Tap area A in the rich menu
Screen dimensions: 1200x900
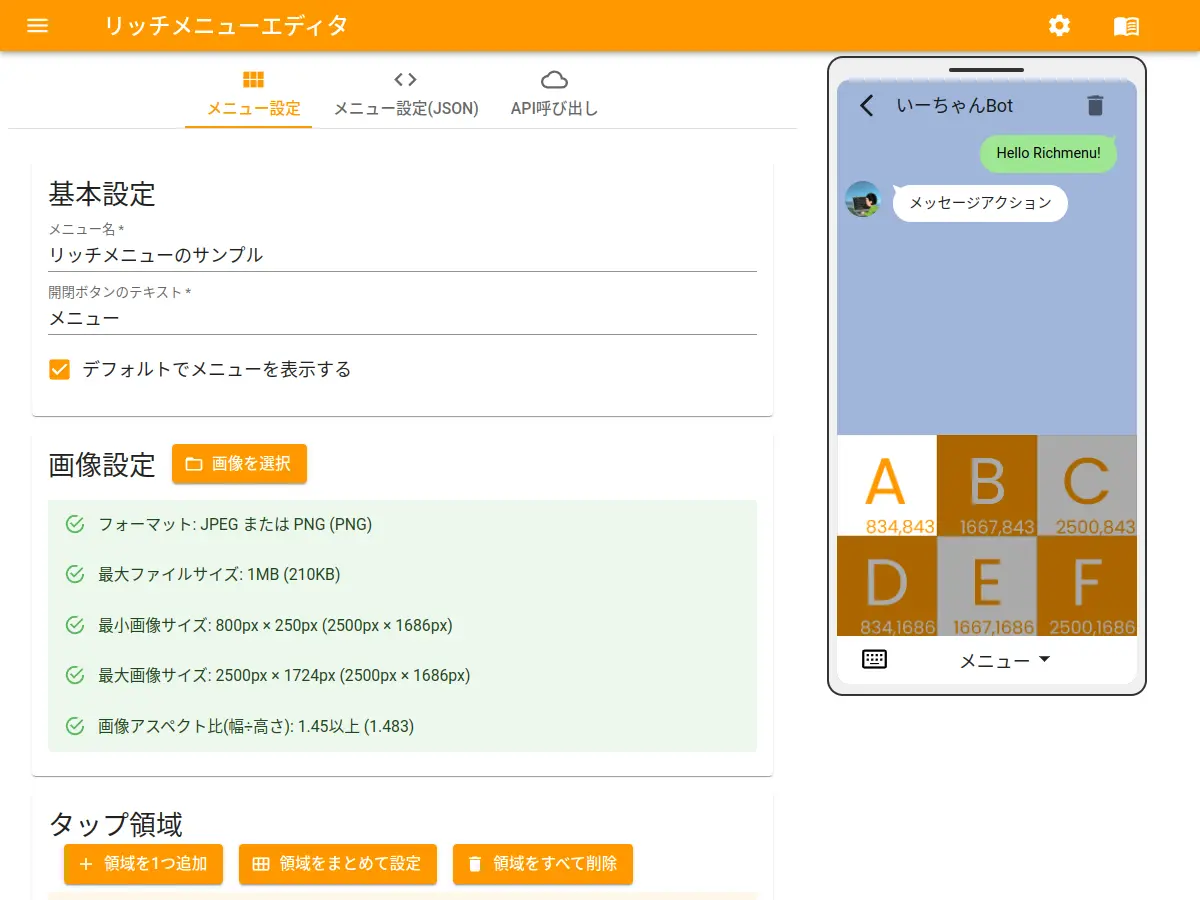pos(886,485)
